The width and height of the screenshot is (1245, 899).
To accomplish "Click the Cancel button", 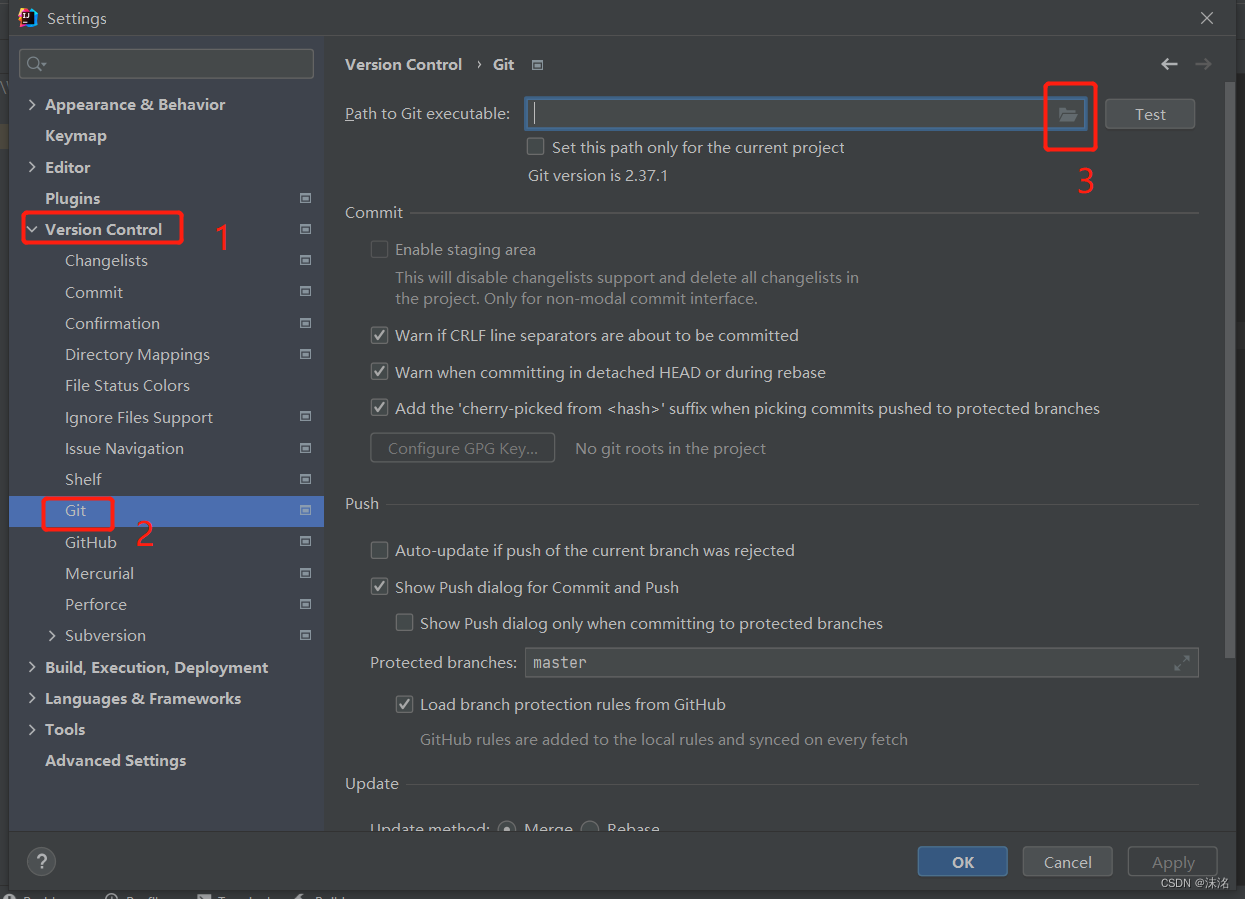I will pyautogui.click(x=1068, y=862).
